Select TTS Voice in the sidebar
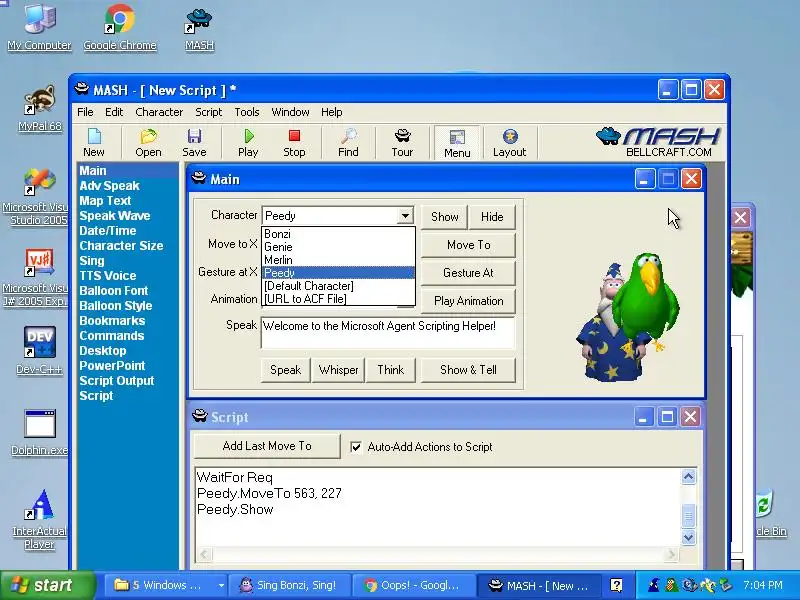This screenshot has height=600, width=800. 108,276
